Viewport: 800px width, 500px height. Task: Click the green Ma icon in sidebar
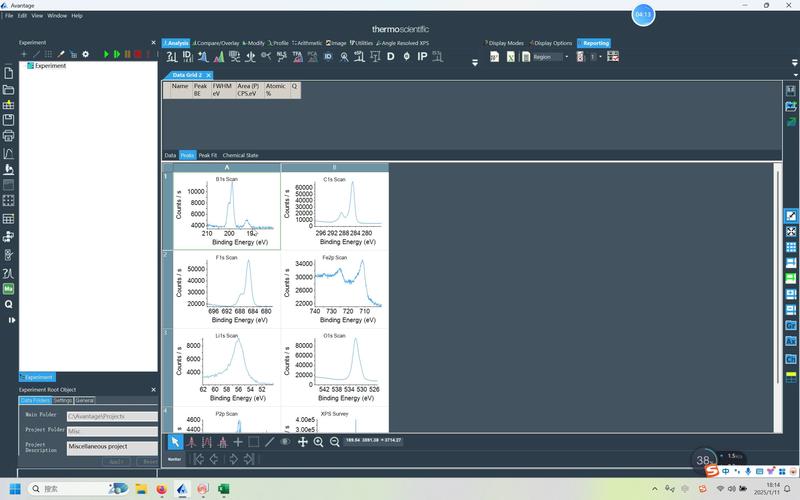(x=8, y=289)
